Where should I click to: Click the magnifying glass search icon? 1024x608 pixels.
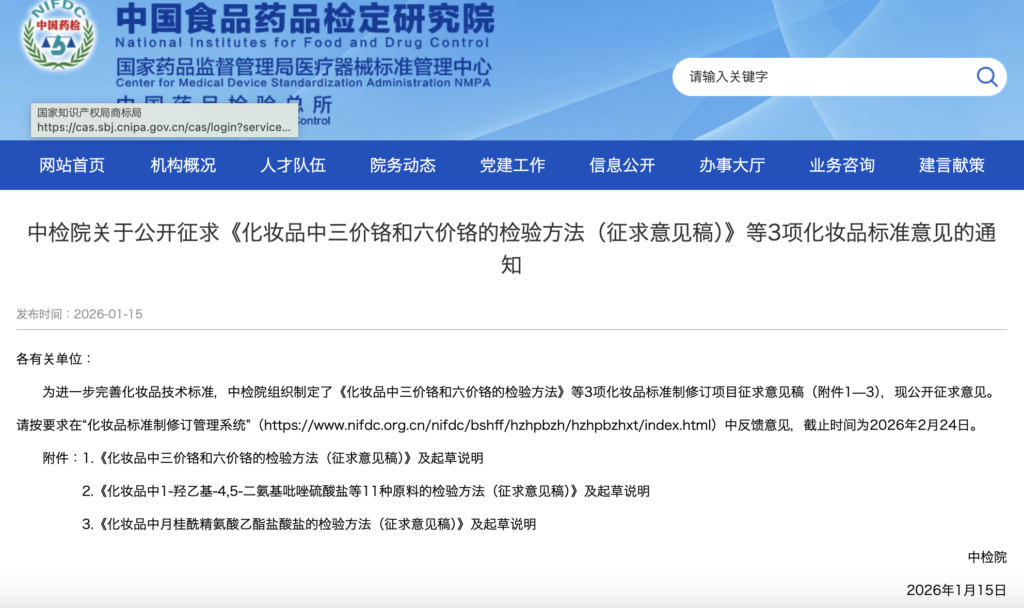pyautogui.click(x=986, y=77)
